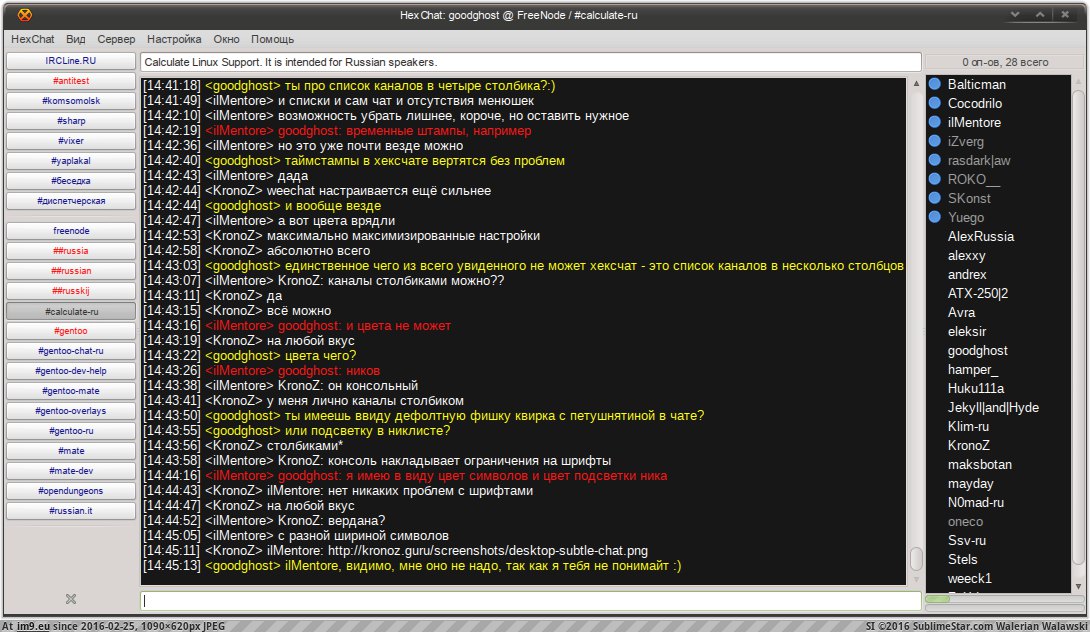Switch to the #vixer channel

[x=71, y=140]
